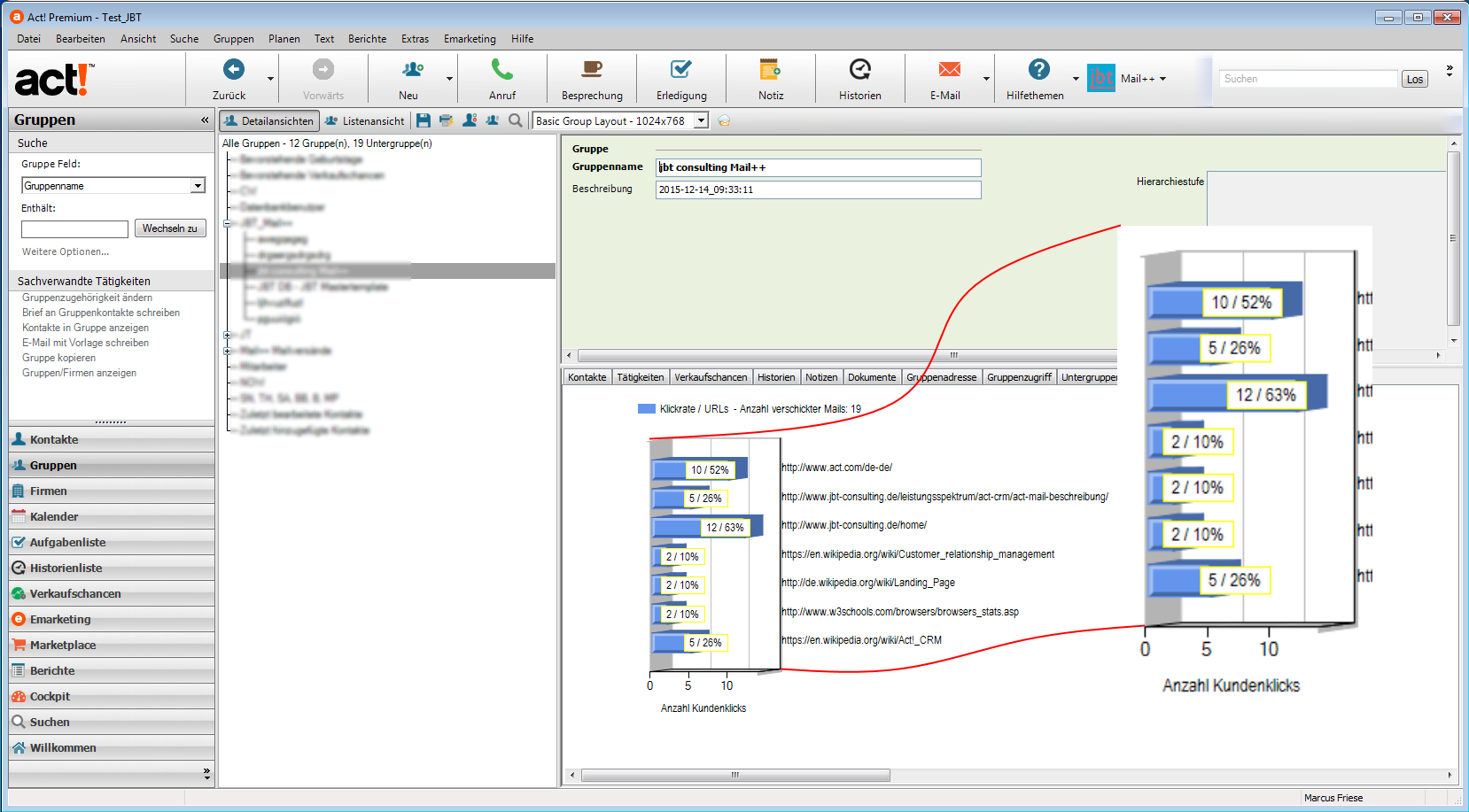The width and height of the screenshot is (1469, 812).
Task: Open Cockpit in the navigation bar
Action: click(112, 696)
